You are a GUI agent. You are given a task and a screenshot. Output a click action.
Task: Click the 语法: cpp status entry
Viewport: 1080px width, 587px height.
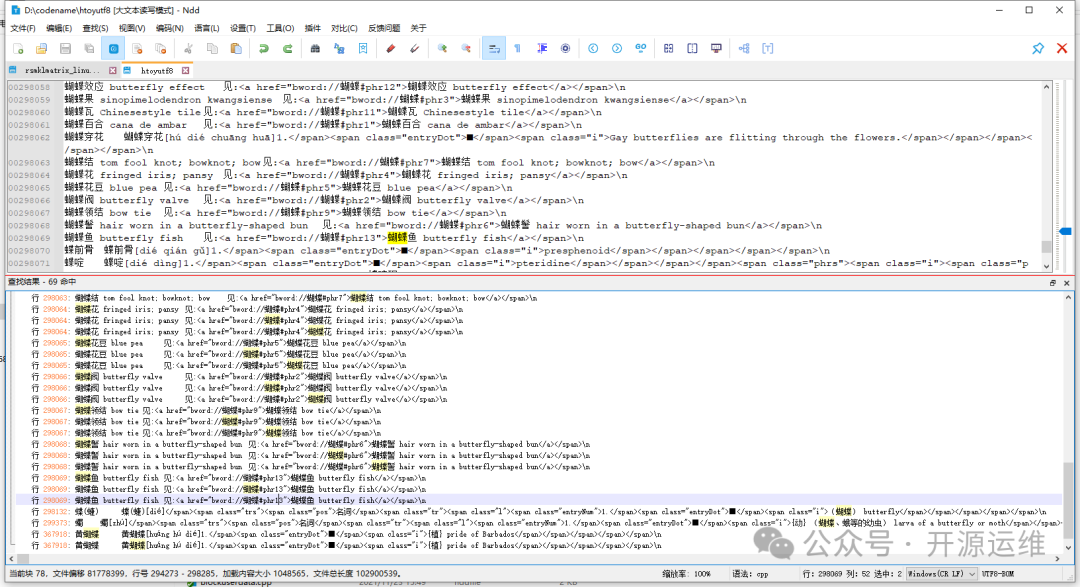749,574
